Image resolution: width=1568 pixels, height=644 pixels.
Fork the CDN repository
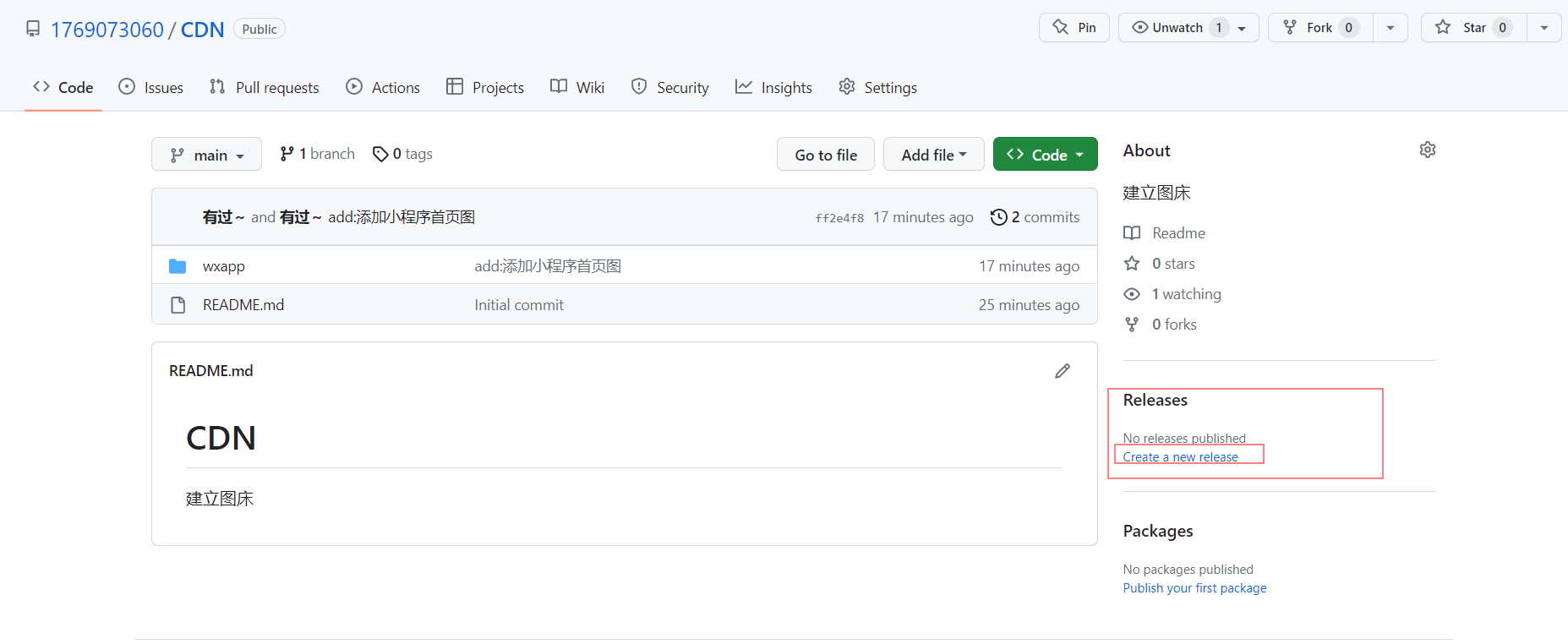1320,28
